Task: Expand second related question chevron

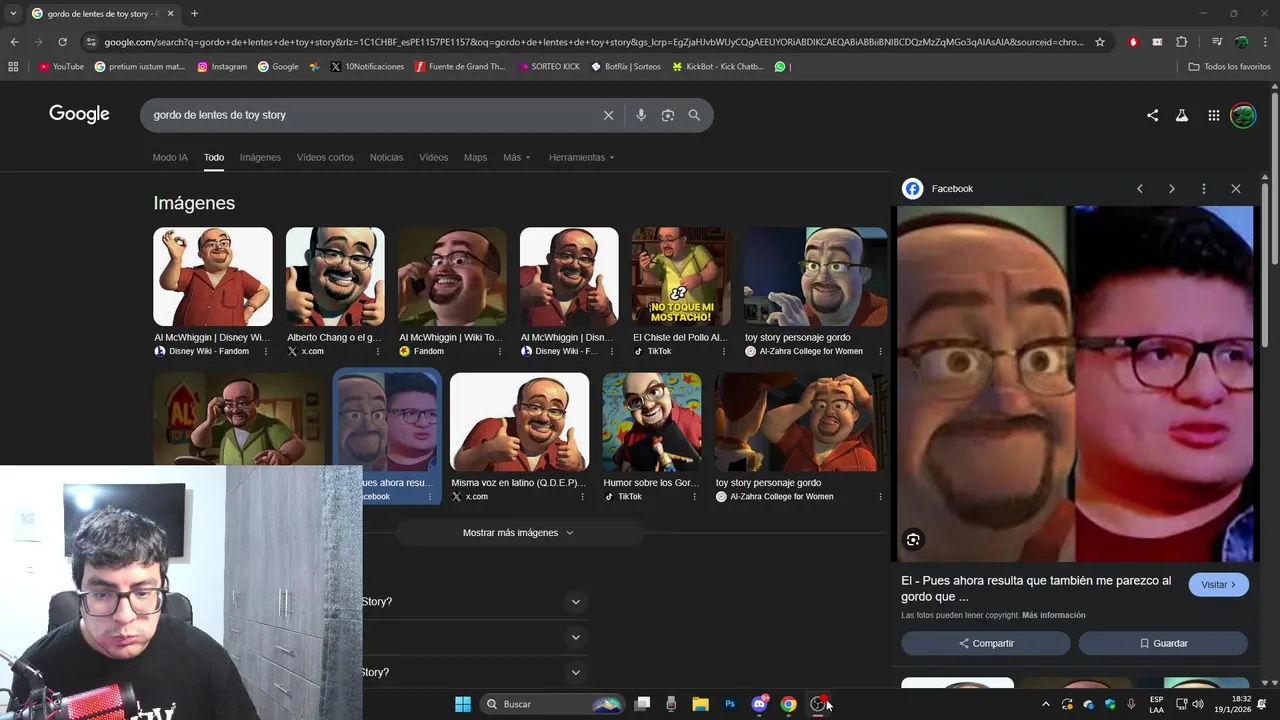Action: (x=575, y=637)
